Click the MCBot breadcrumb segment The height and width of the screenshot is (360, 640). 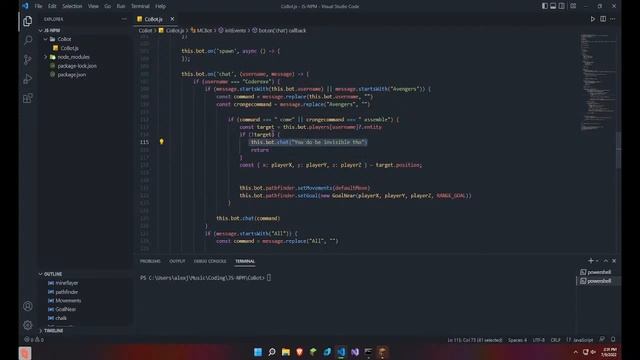point(201,31)
